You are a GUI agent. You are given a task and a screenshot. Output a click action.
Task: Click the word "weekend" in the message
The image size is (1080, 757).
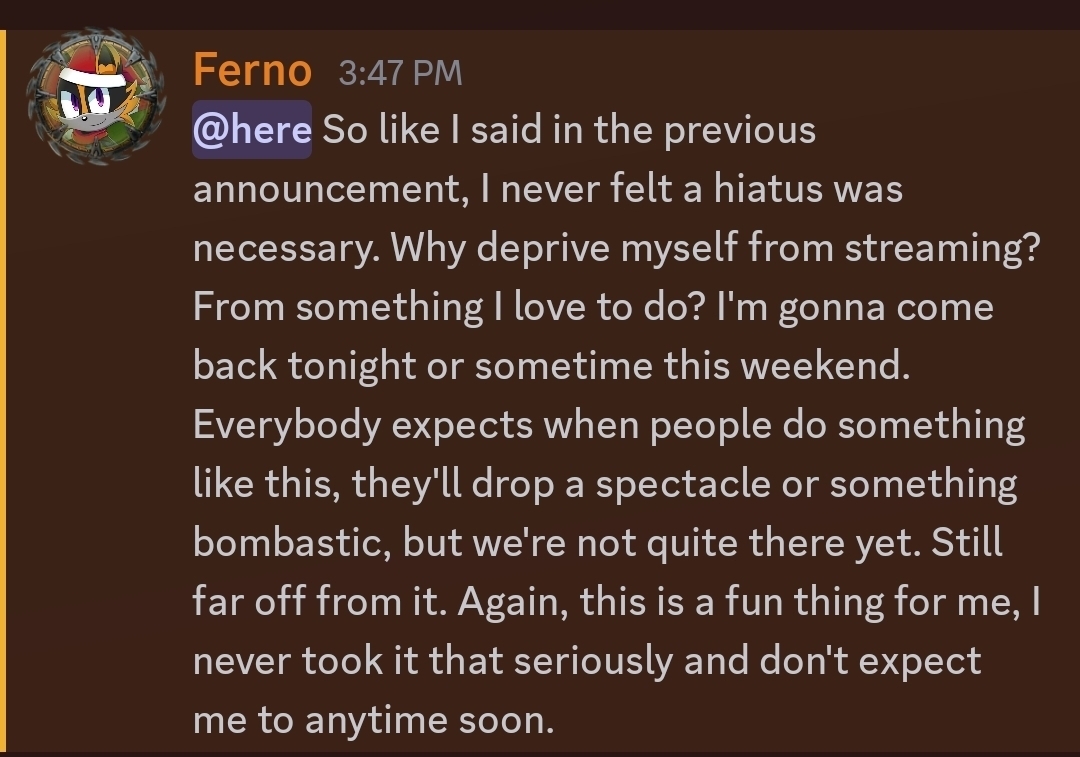pyautogui.click(x=825, y=367)
